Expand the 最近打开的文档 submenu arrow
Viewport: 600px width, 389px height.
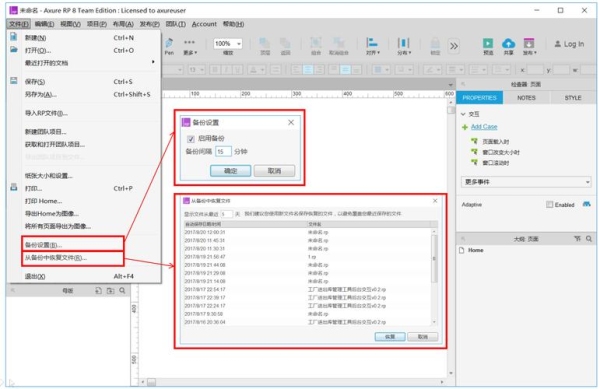[153, 62]
